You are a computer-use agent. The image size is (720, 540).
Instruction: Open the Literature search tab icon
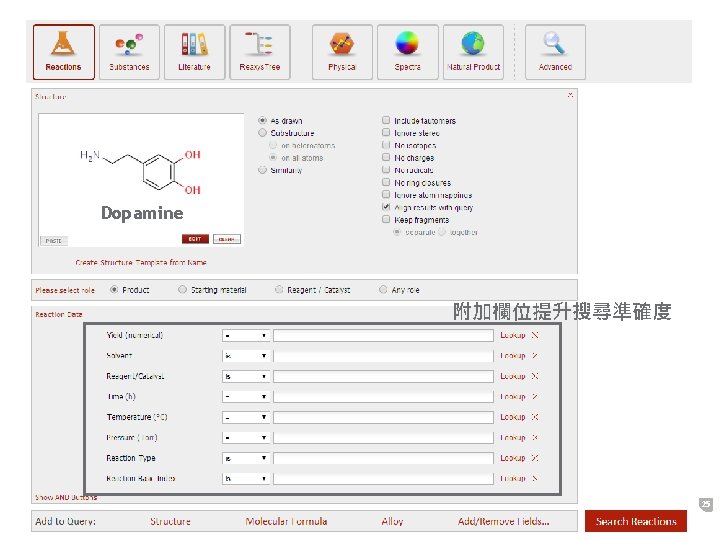click(x=194, y=52)
